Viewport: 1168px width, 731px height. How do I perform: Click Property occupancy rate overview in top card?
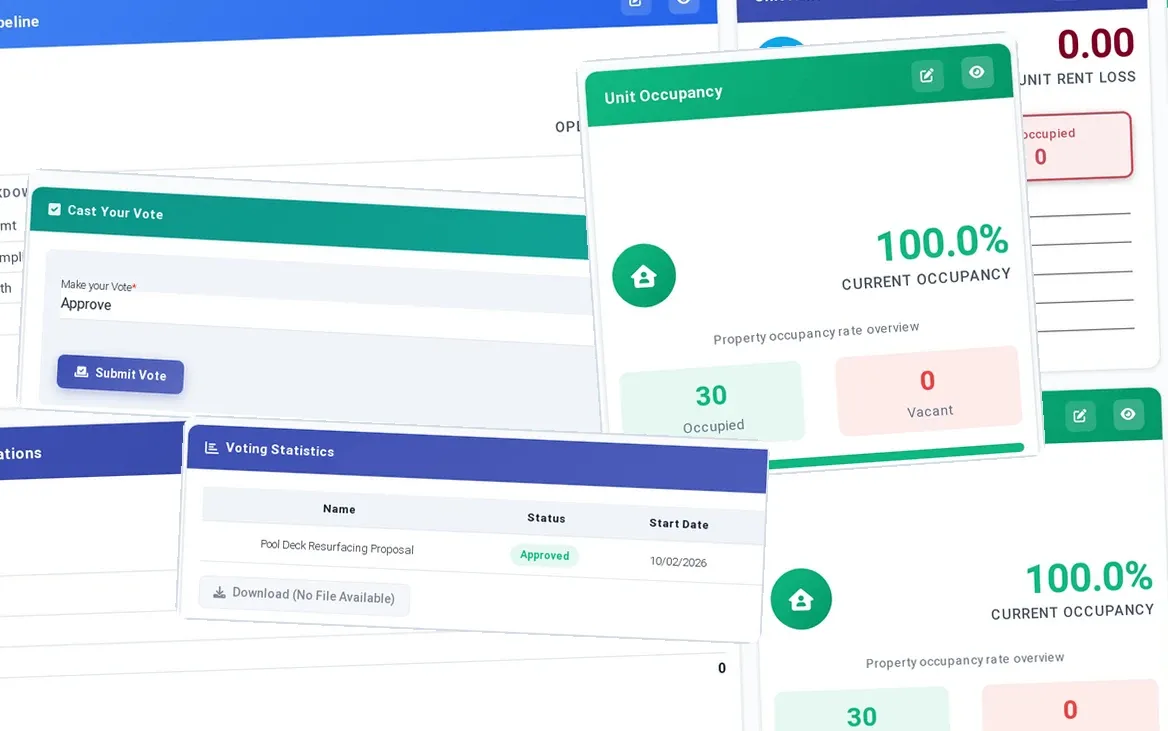pos(816,333)
